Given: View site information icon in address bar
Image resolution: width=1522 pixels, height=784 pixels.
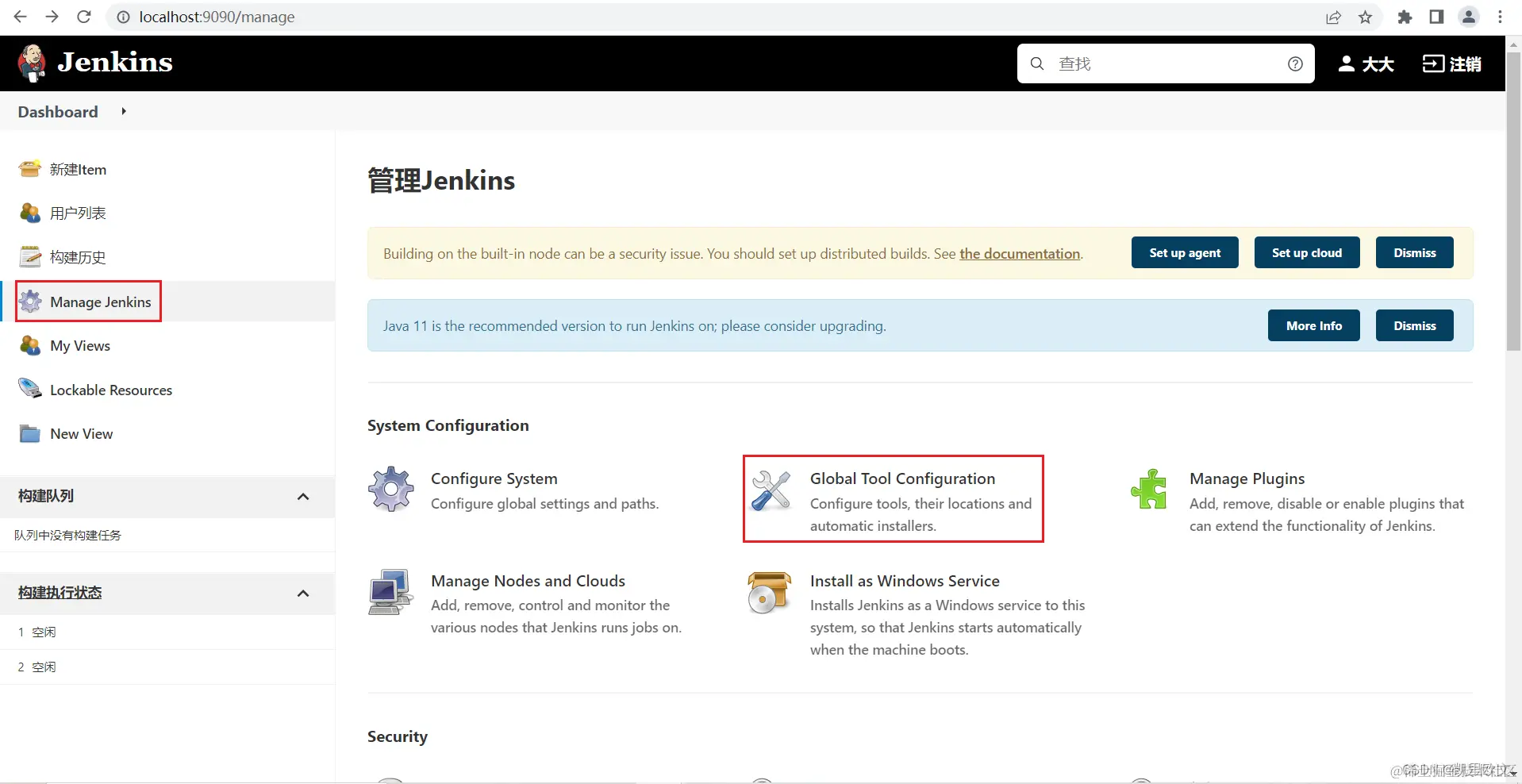Looking at the screenshot, I should pyautogui.click(x=123, y=17).
